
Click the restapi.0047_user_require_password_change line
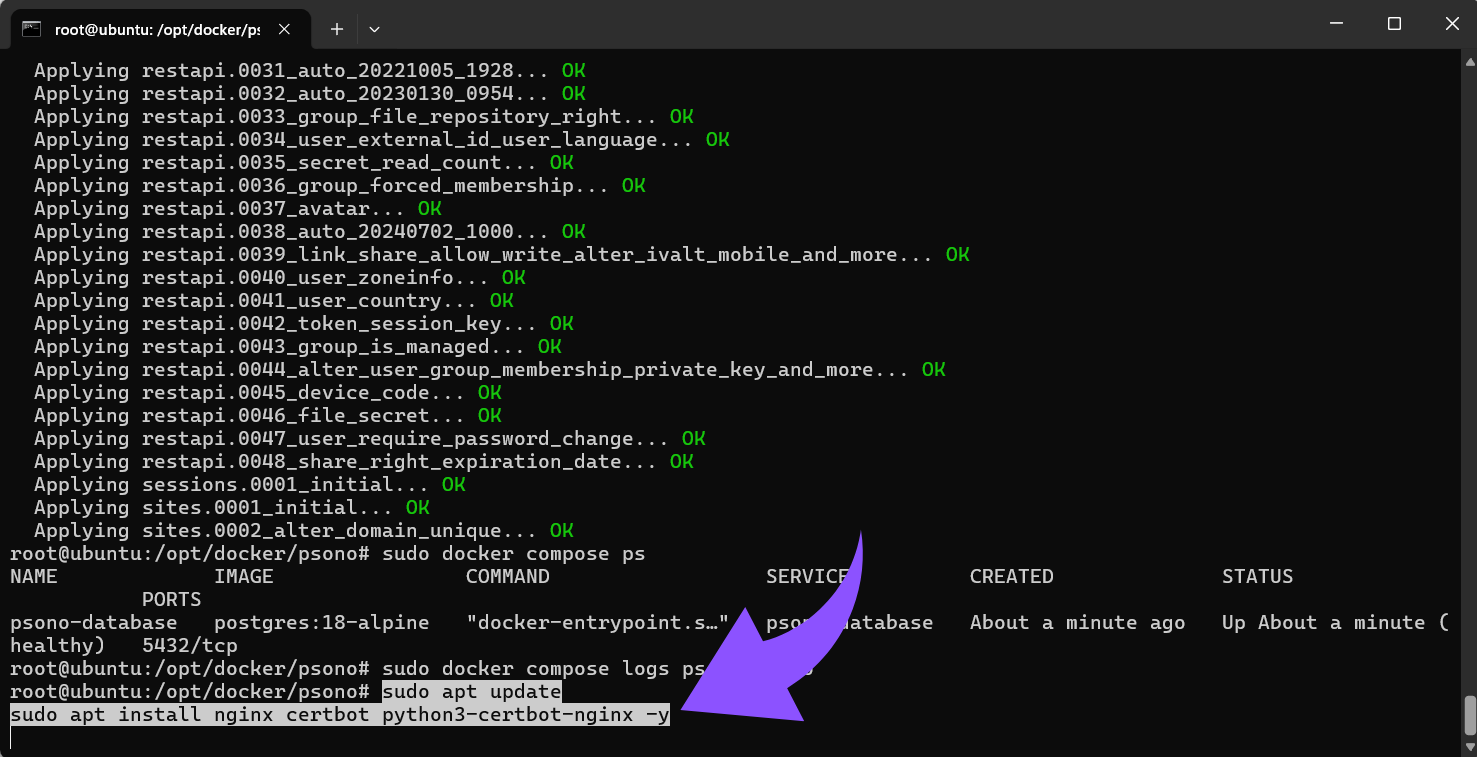click(x=369, y=439)
